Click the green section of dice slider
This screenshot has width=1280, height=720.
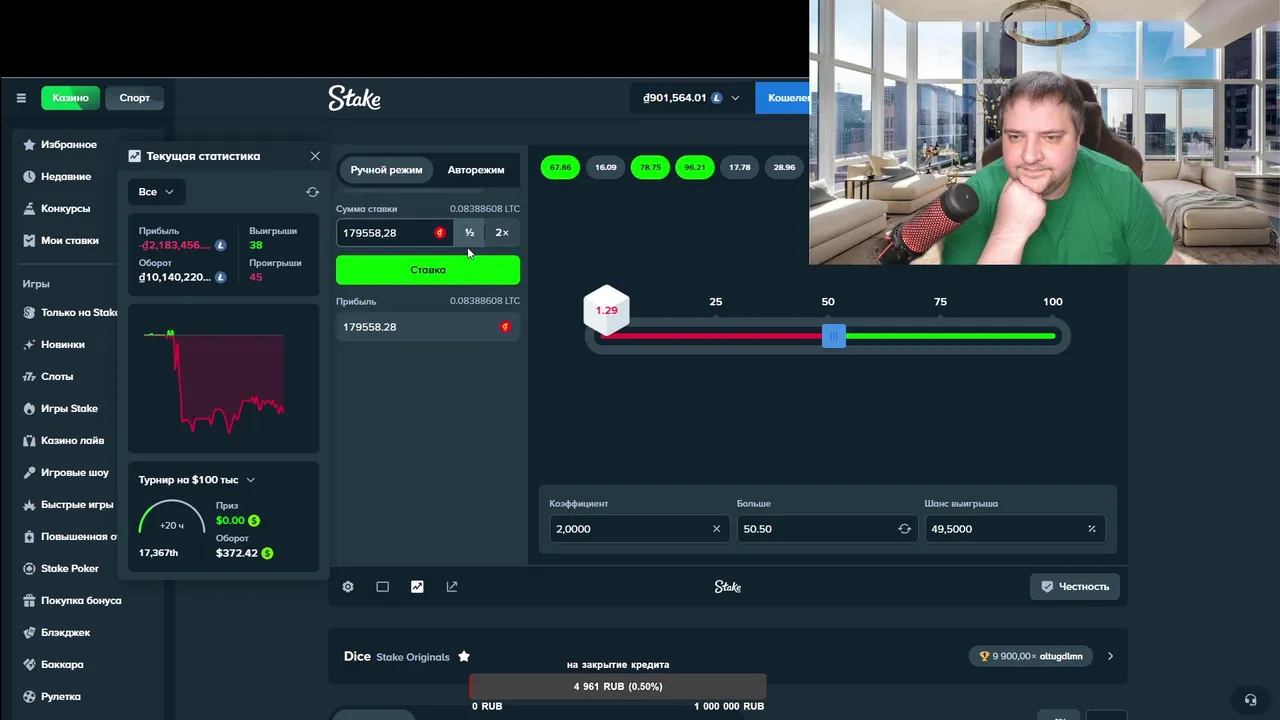point(950,336)
